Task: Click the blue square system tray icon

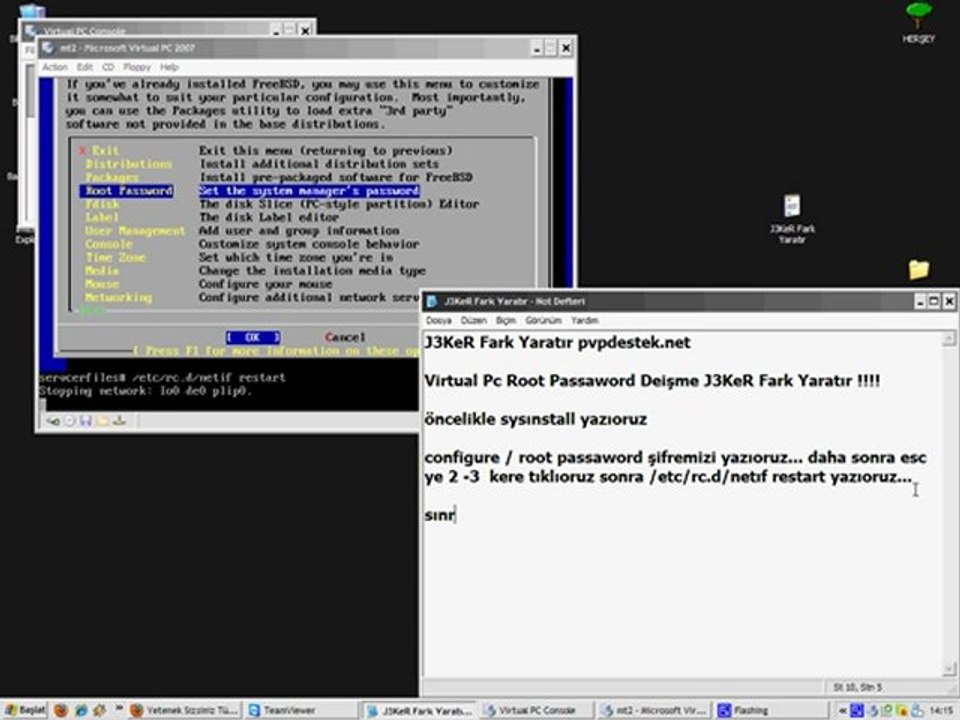Action: coord(857,711)
